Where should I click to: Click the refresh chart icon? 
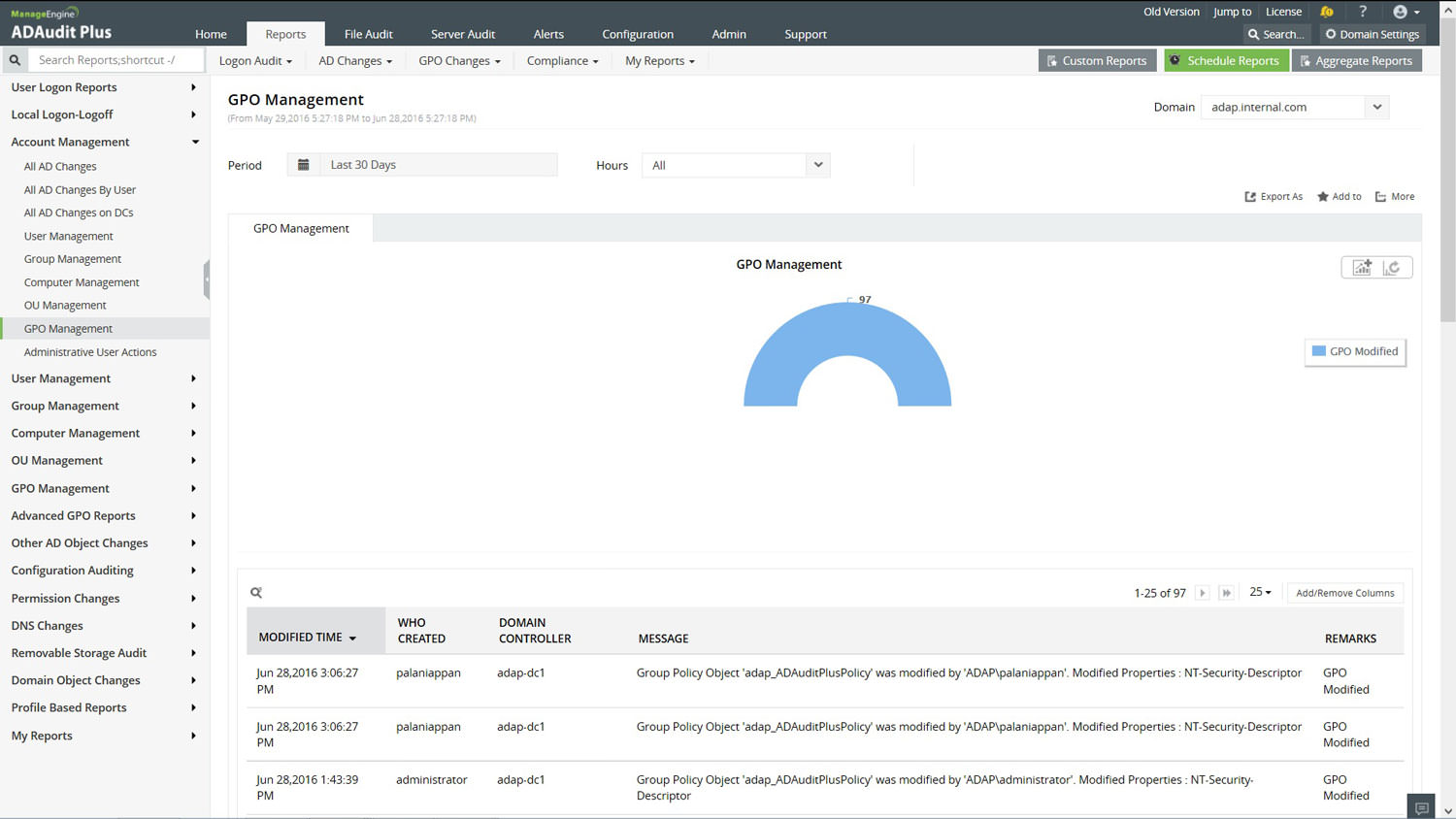pos(1392,268)
